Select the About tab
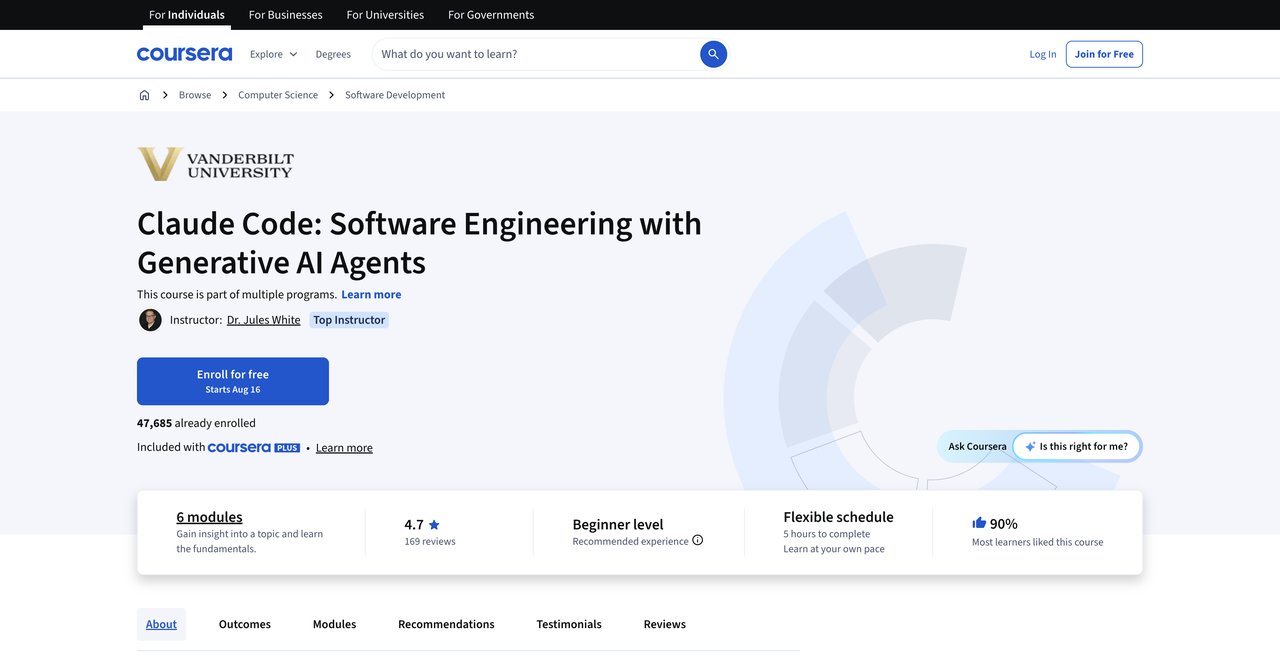The height and width of the screenshot is (670, 1280). tap(161, 624)
